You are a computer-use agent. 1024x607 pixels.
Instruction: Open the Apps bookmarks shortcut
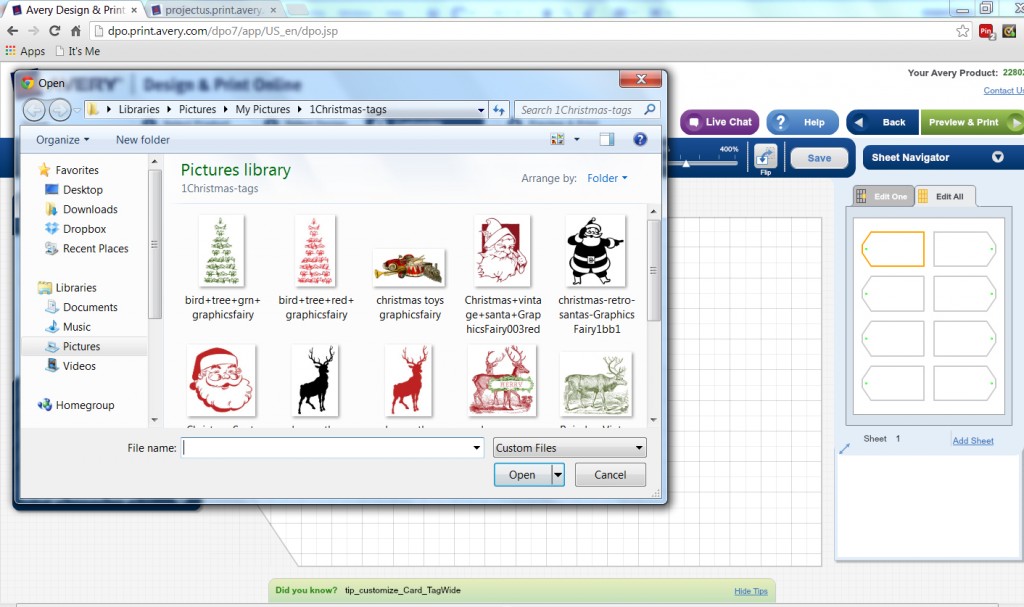coord(25,51)
